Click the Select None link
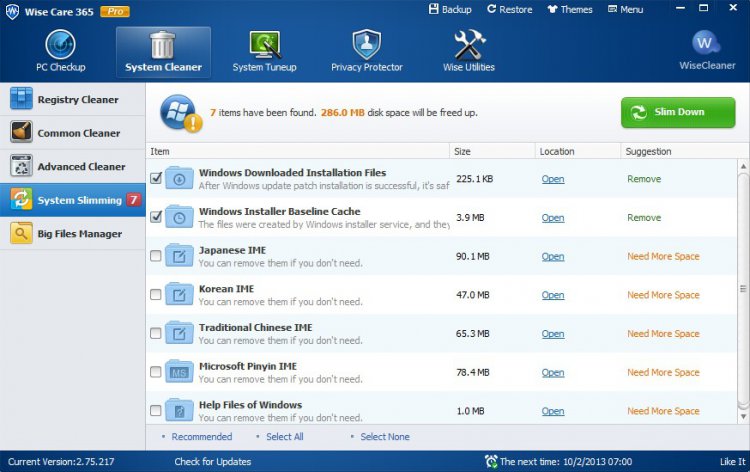The image size is (750, 472). (x=385, y=437)
